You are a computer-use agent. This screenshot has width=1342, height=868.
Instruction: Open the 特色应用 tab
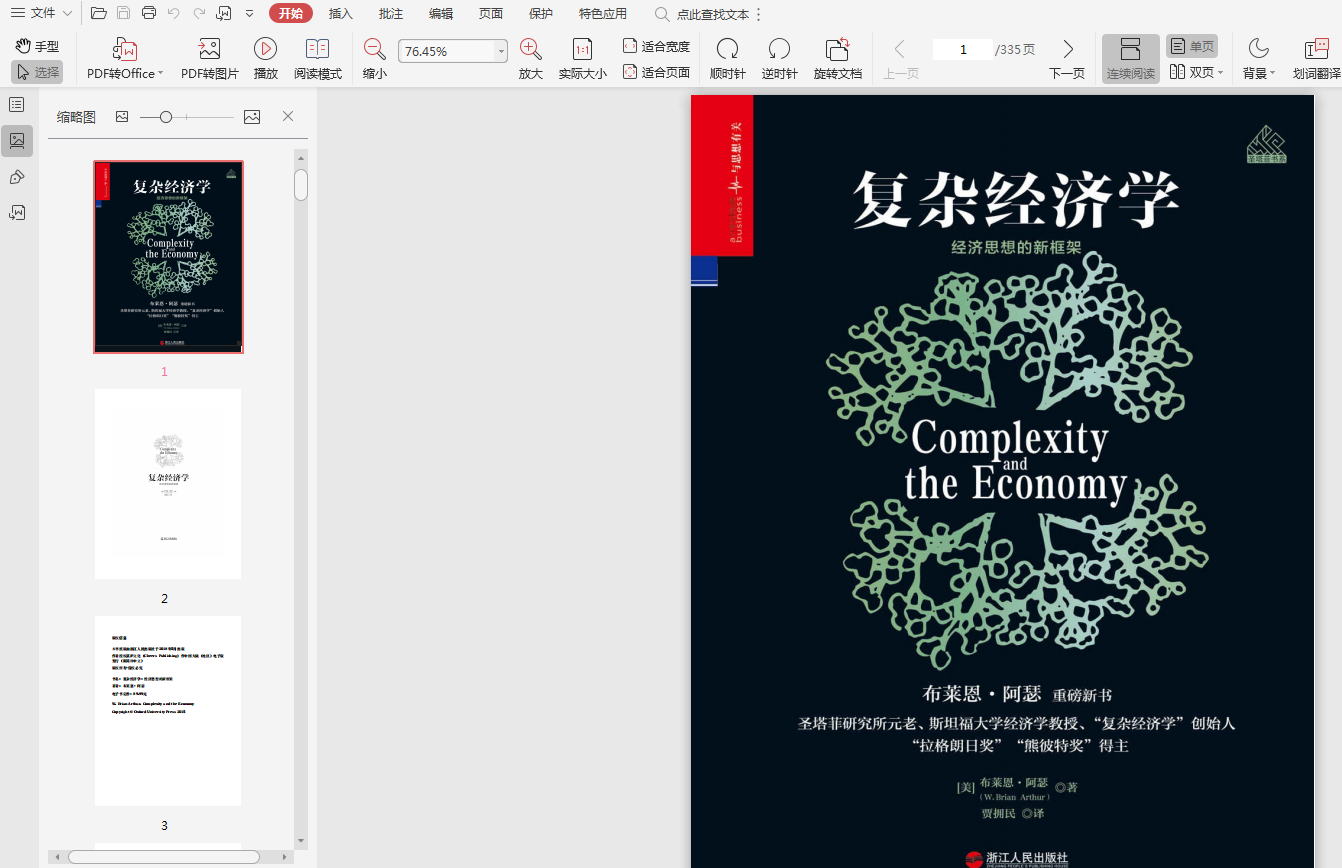click(603, 14)
